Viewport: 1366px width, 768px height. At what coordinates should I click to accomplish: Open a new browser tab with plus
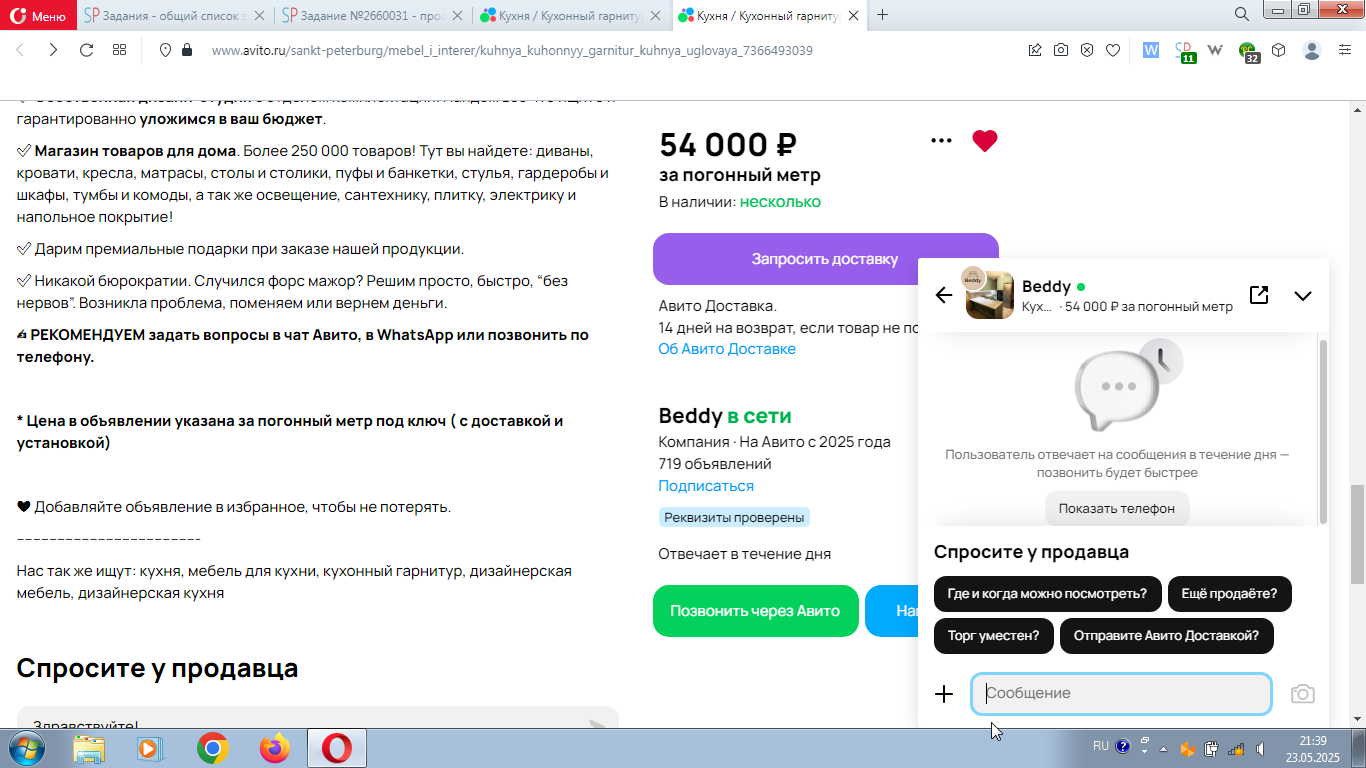tap(882, 15)
